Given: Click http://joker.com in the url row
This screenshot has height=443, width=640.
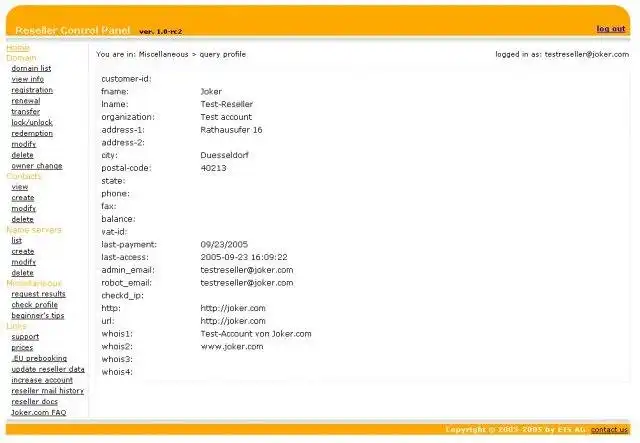Looking at the screenshot, I should (233, 321).
